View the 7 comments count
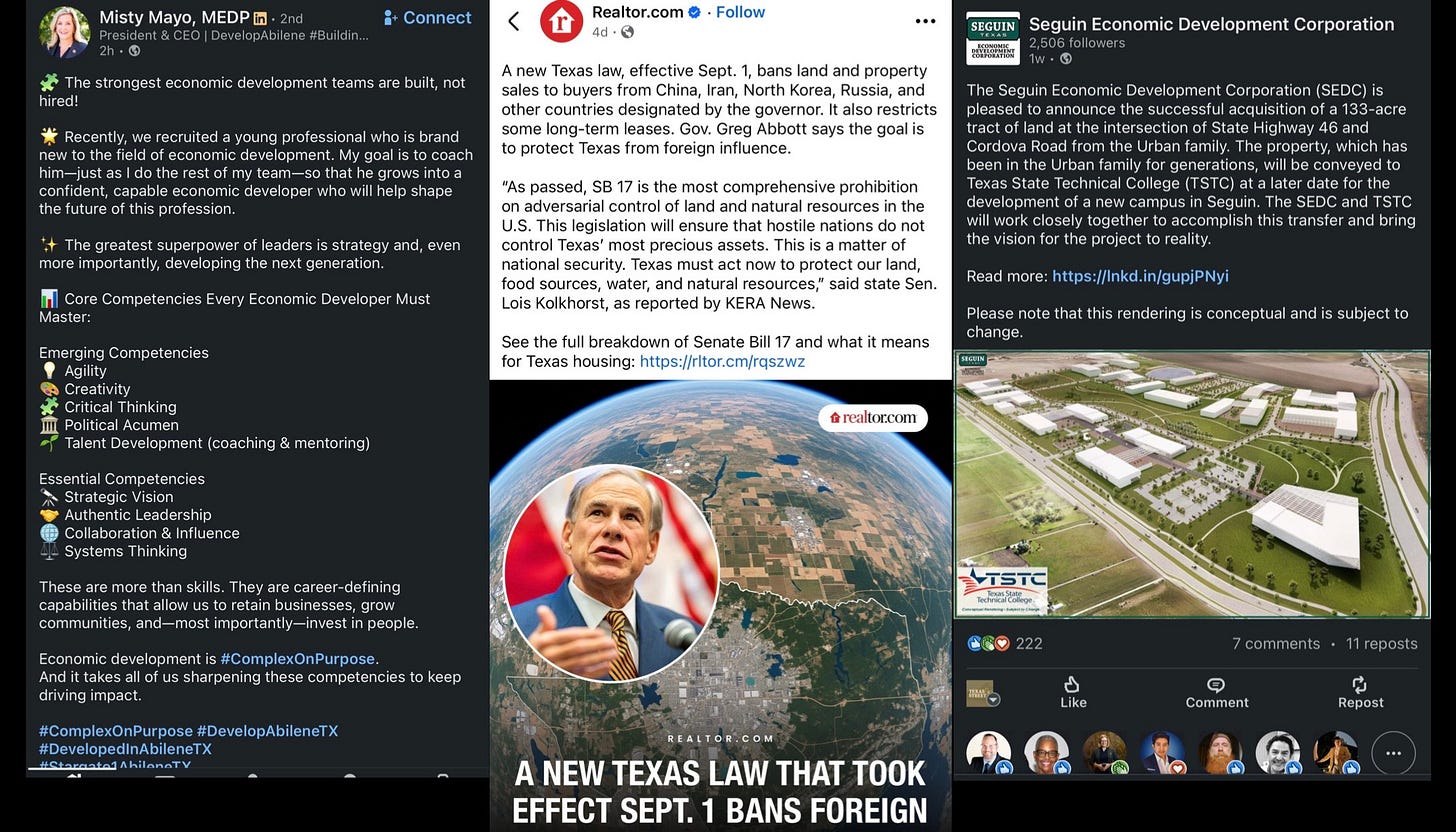The height and width of the screenshot is (832, 1456). tap(1276, 644)
